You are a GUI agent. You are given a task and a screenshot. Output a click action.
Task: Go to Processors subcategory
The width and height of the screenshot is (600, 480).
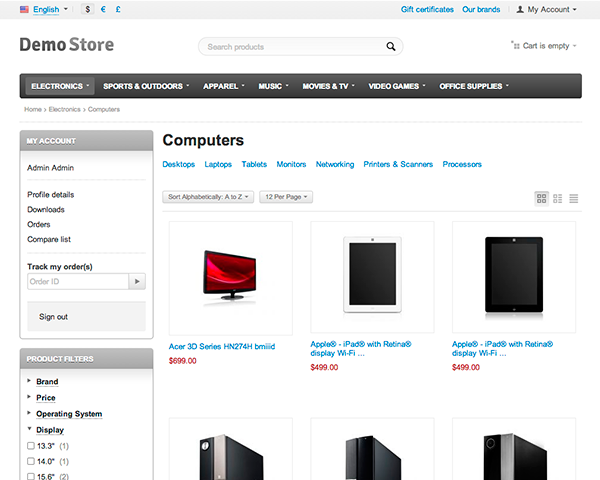coord(462,164)
